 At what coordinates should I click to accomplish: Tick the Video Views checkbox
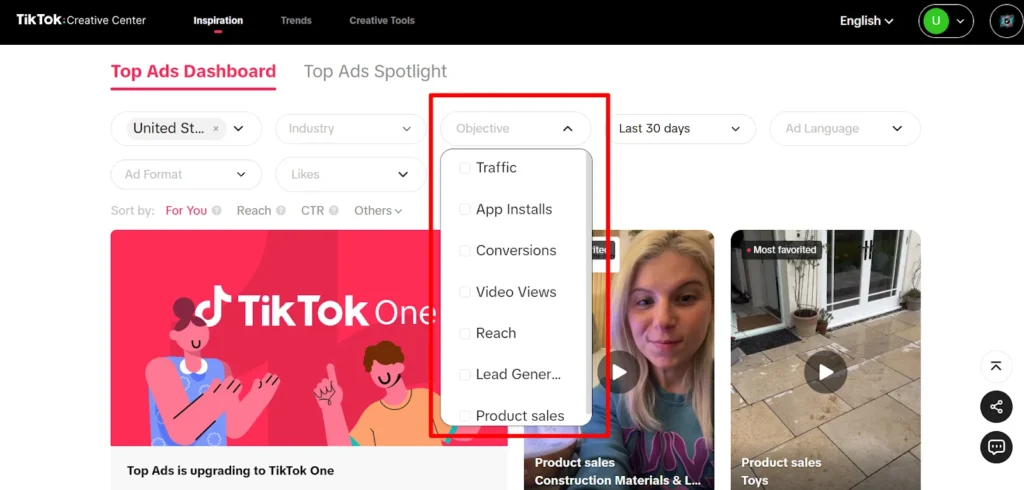pyautogui.click(x=465, y=292)
